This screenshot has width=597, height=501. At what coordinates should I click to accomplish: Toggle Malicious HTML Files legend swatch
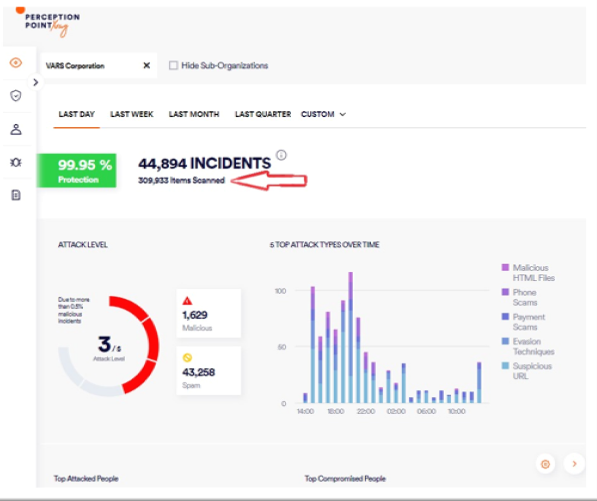tap(505, 267)
